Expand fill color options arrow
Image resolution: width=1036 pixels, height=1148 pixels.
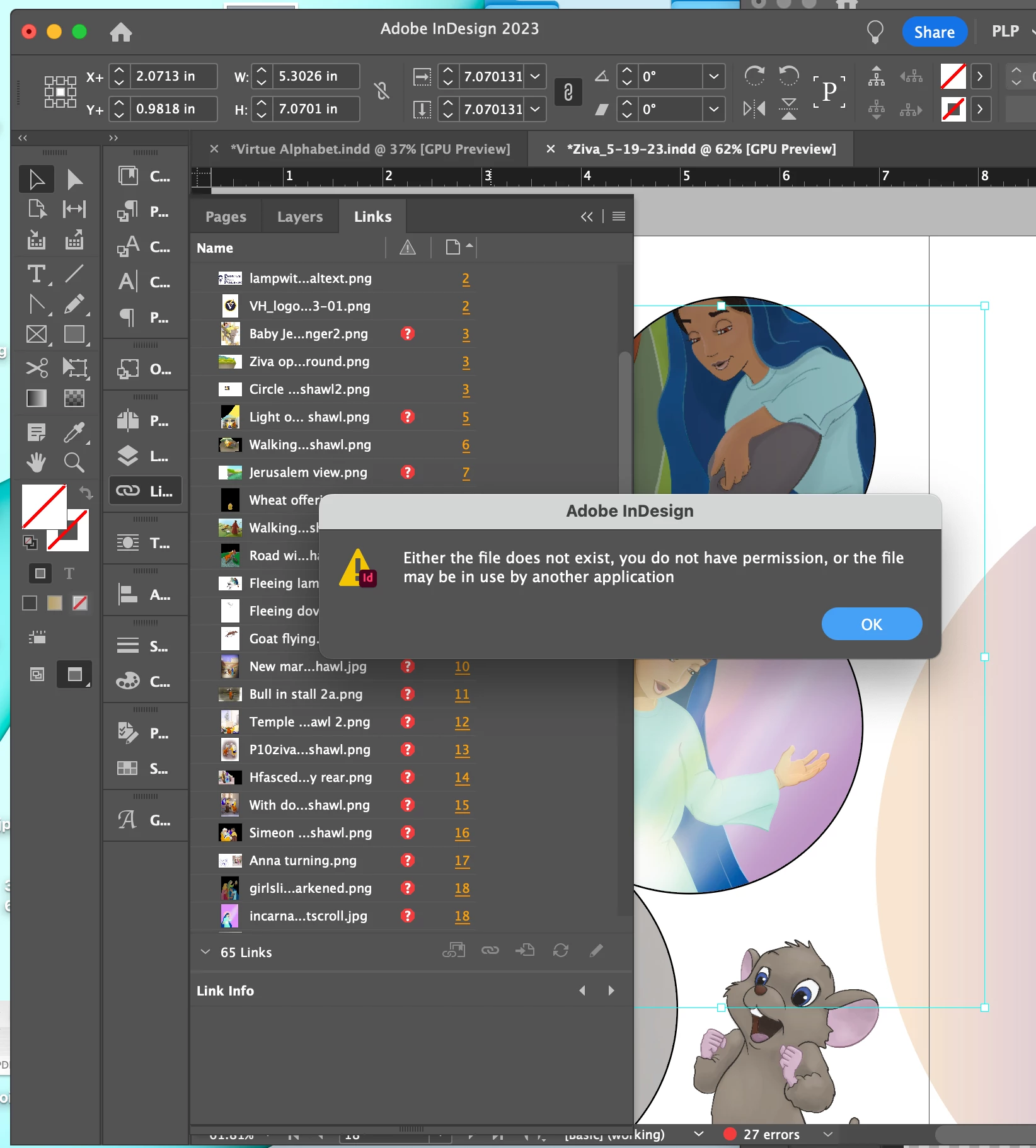click(979, 76)
